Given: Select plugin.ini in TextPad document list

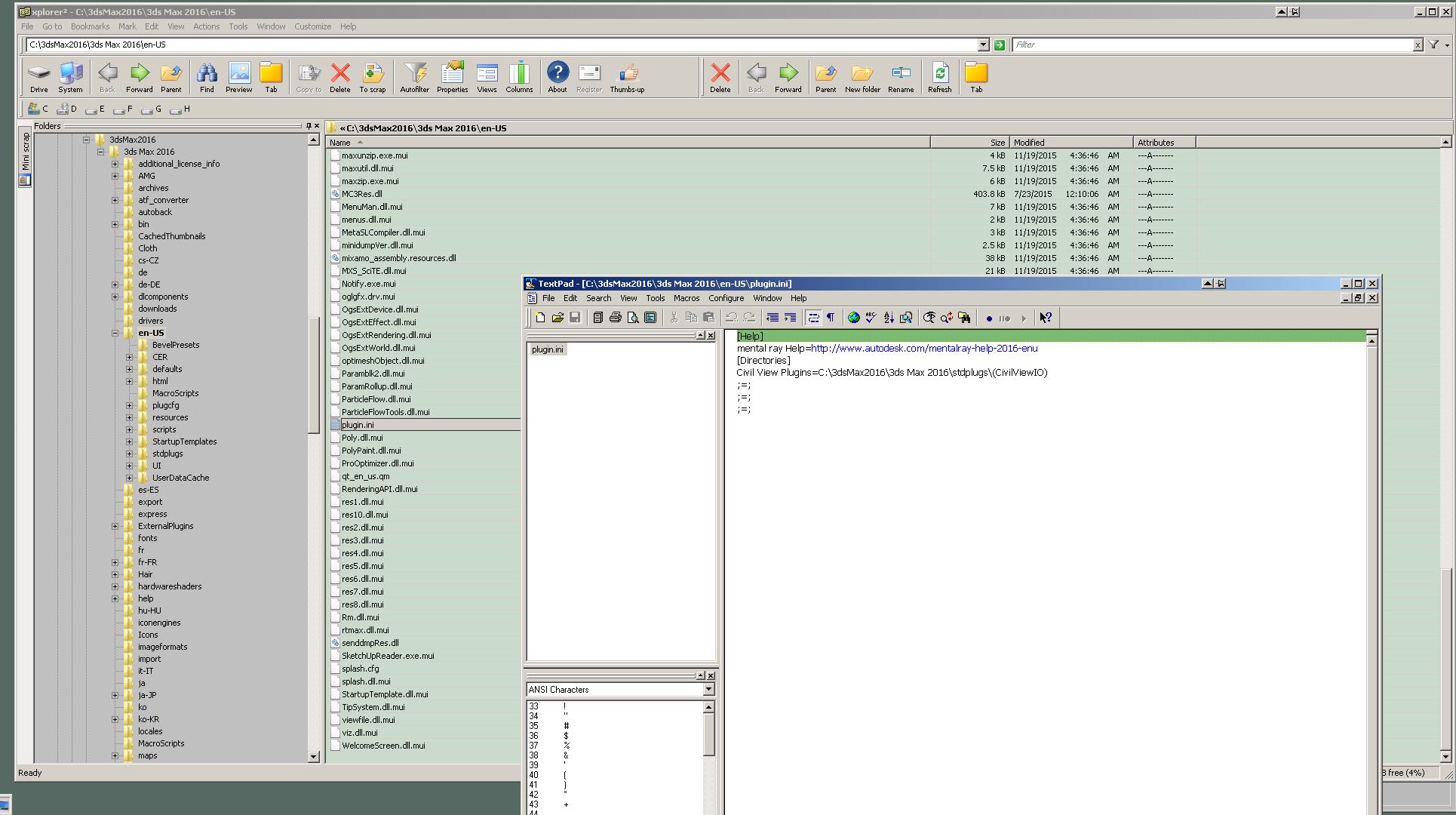Looking at the screenshot, I should tap(547, 349).
